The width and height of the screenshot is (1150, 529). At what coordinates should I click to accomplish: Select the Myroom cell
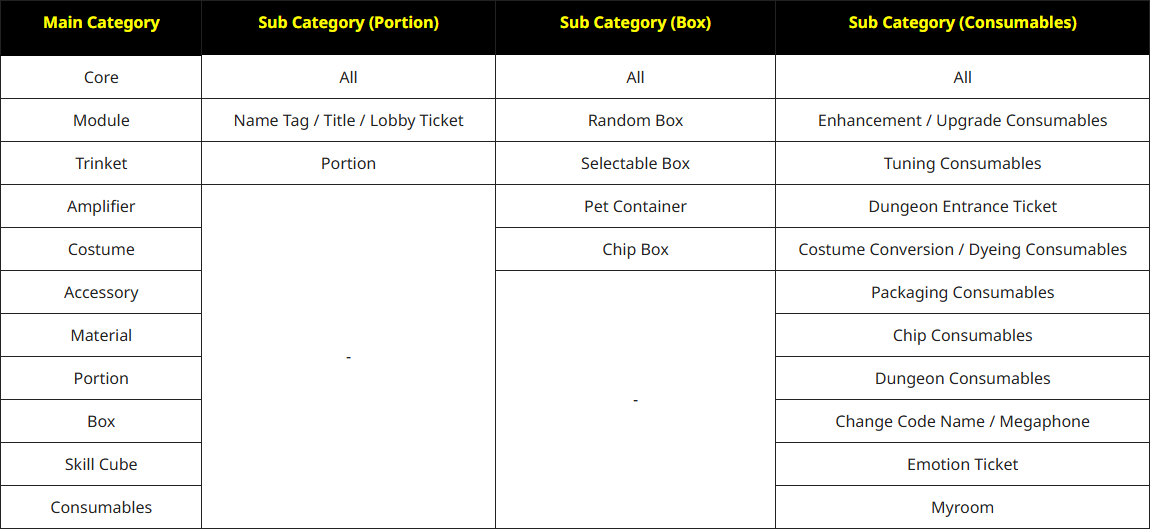(x=962, y=507)
